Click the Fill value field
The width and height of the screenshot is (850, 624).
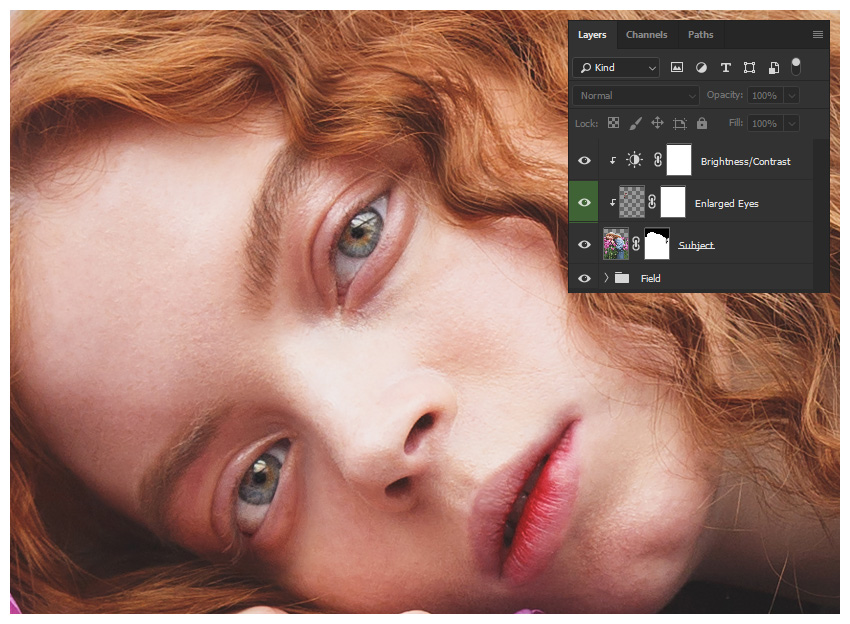(764, 124)
